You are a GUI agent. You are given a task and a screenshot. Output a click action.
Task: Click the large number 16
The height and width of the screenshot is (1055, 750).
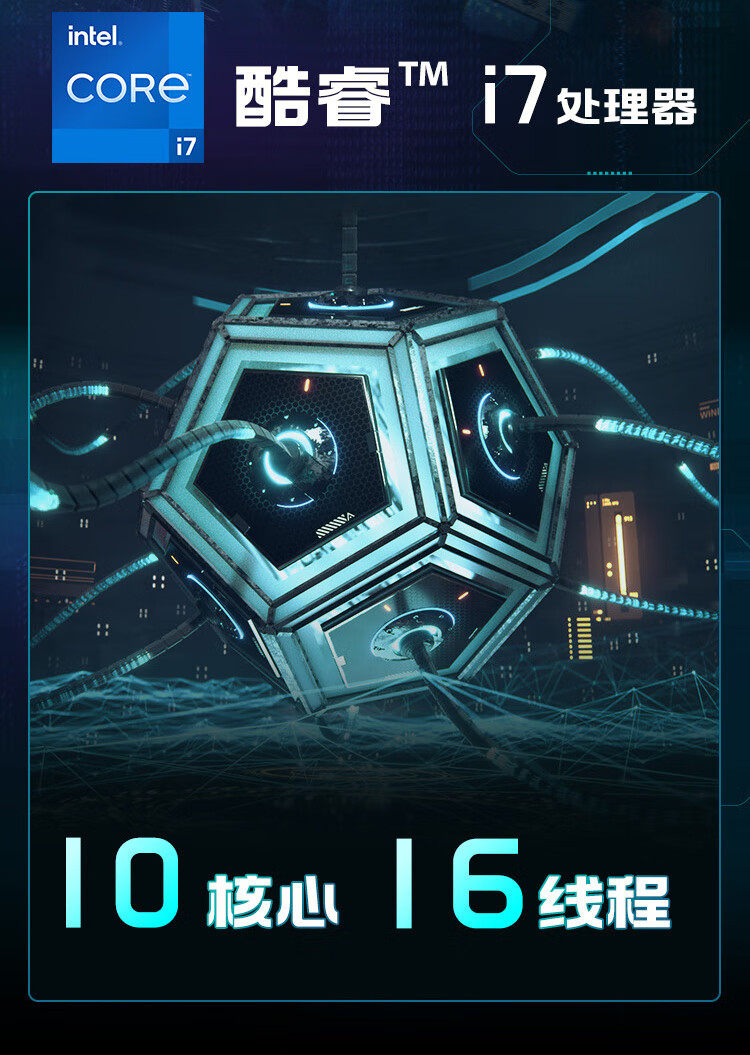pyautogui.click(x=459, y=882)
